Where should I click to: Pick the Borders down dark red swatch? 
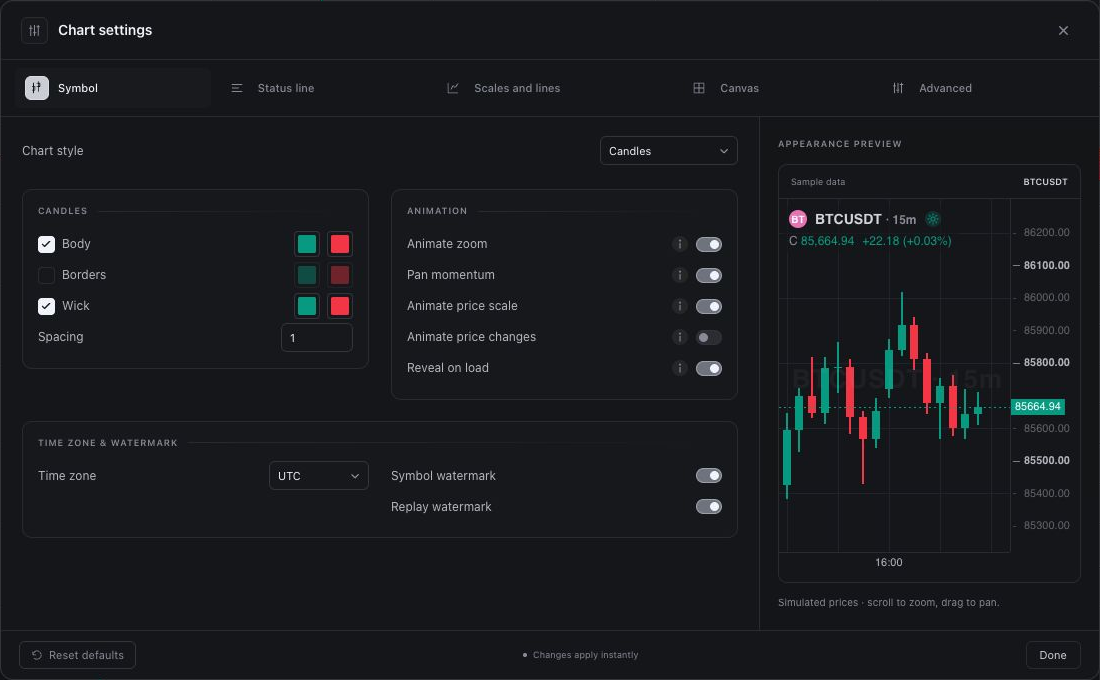[x=340, y=275]
